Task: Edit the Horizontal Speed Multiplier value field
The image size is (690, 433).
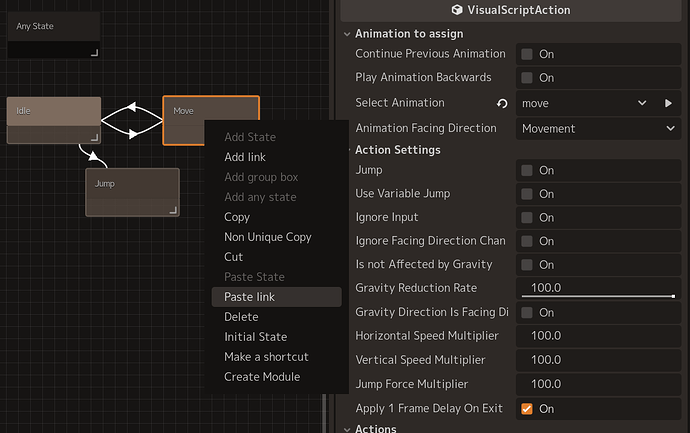Action: pos(598,336)
